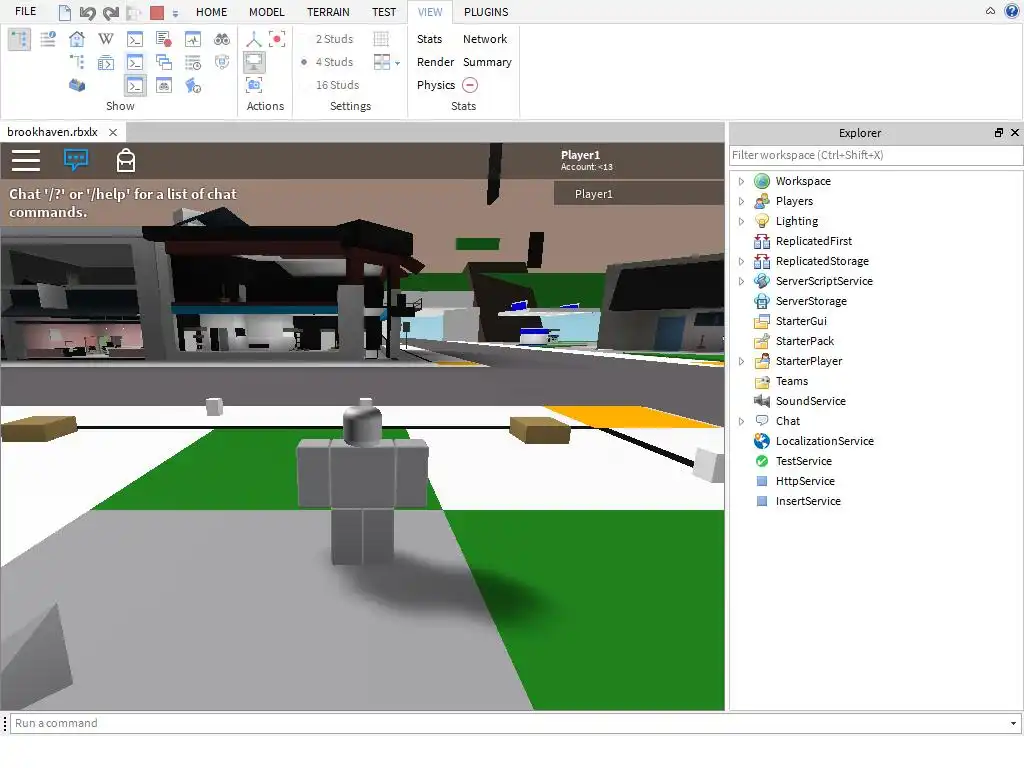The width and height of the screenshot is (1024, 768).
Task: Open the FILE menu
Action: [x=25, y=12]
